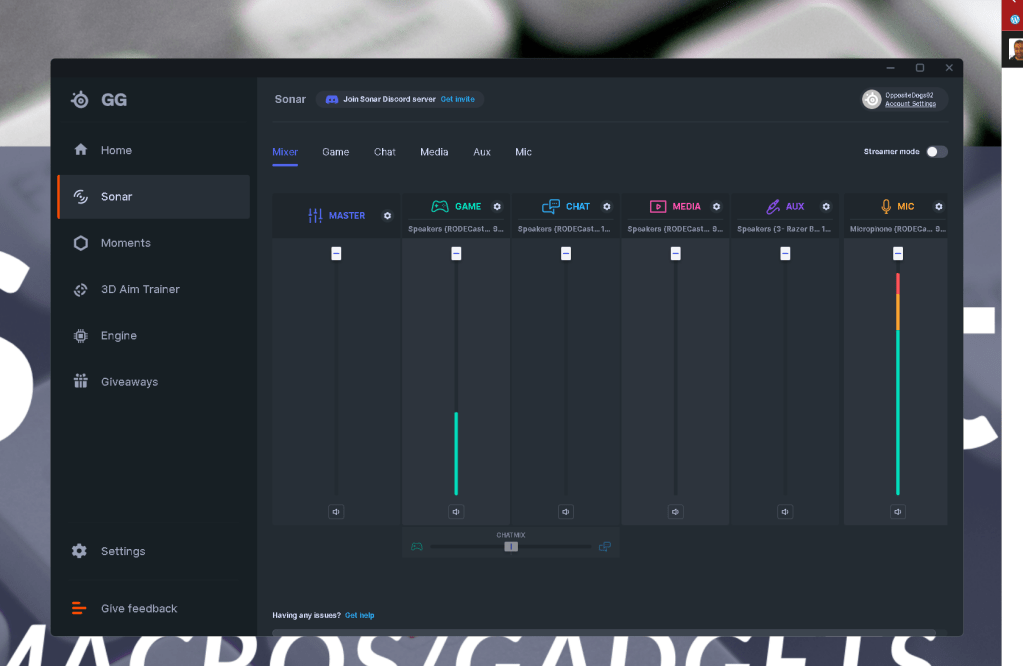
Task: Click the Get help link
Action: [359, 615]
